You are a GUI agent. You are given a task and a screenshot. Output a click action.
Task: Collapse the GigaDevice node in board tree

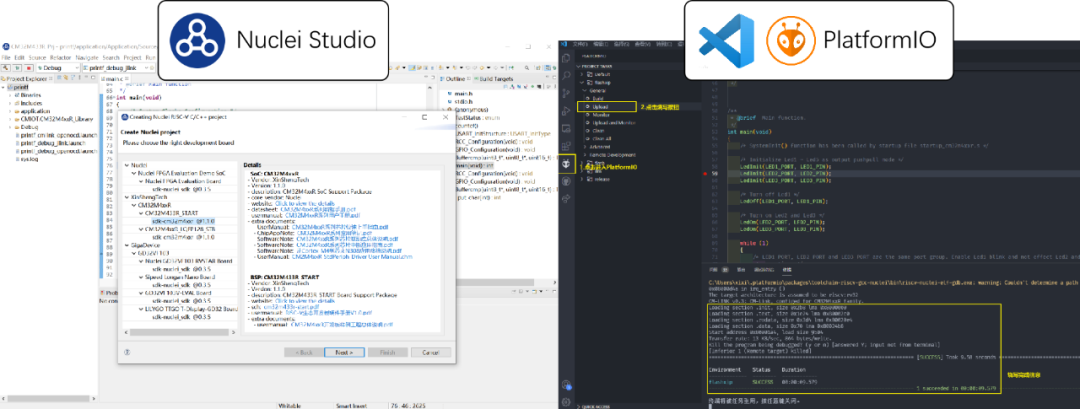tap(127, 245)
